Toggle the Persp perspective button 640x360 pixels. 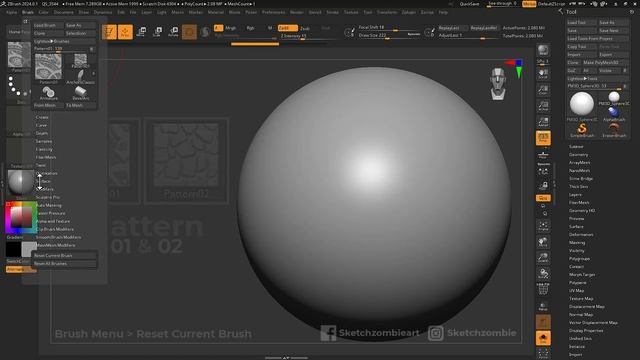pos(543,138)
